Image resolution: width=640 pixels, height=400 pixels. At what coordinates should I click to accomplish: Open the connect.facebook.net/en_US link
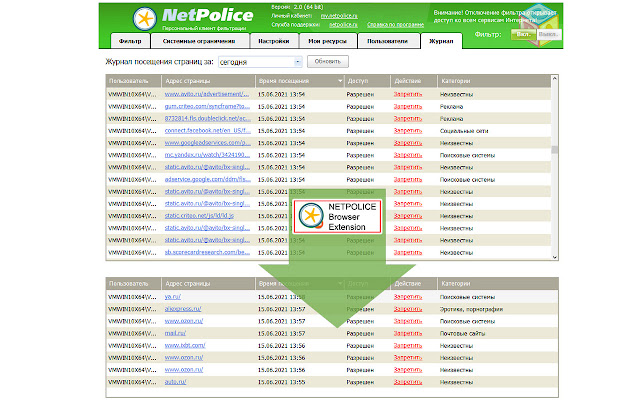coord(207,131)
